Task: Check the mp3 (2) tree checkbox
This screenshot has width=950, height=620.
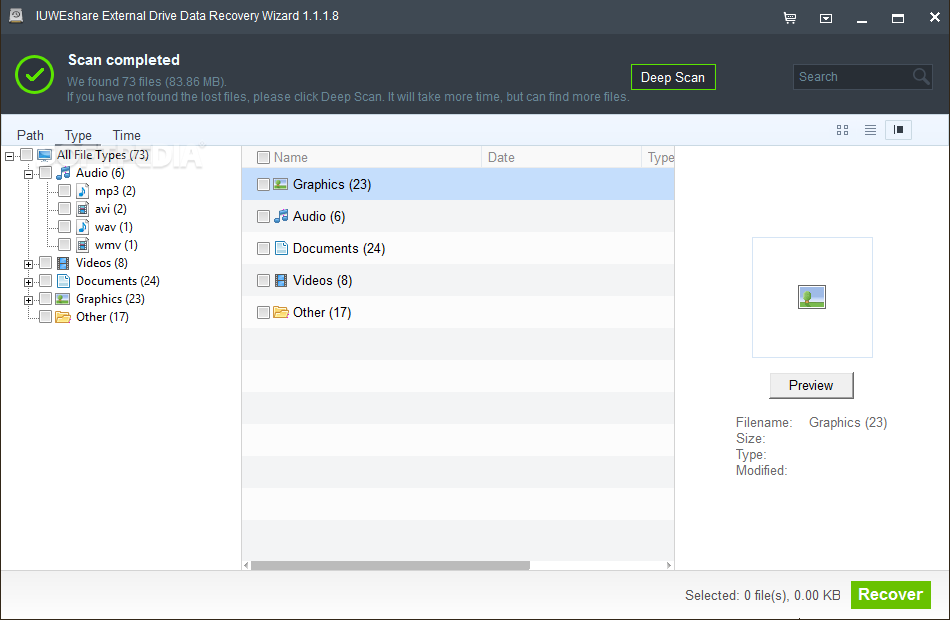Action: pos(64,192)
